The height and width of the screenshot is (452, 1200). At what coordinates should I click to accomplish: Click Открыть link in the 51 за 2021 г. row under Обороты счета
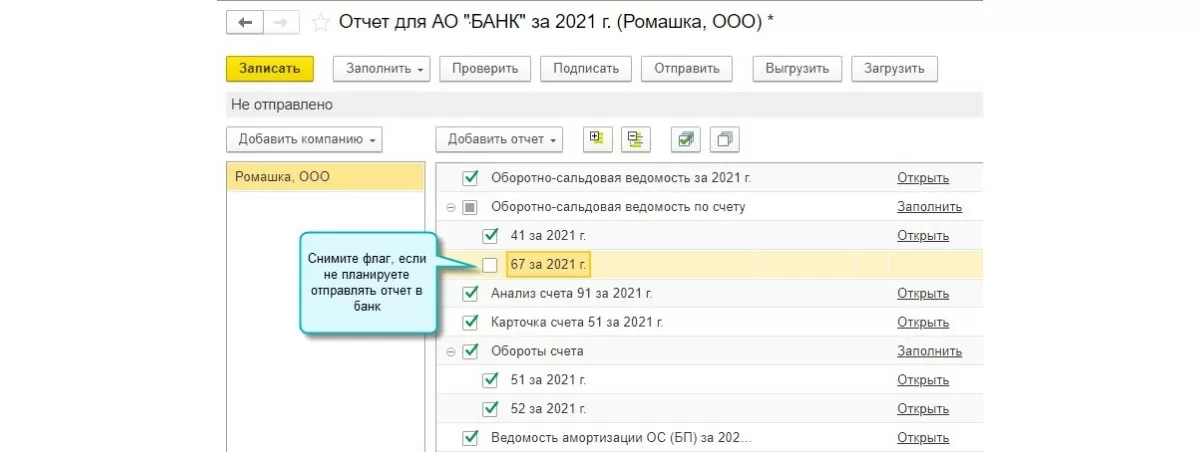[923, 380]
